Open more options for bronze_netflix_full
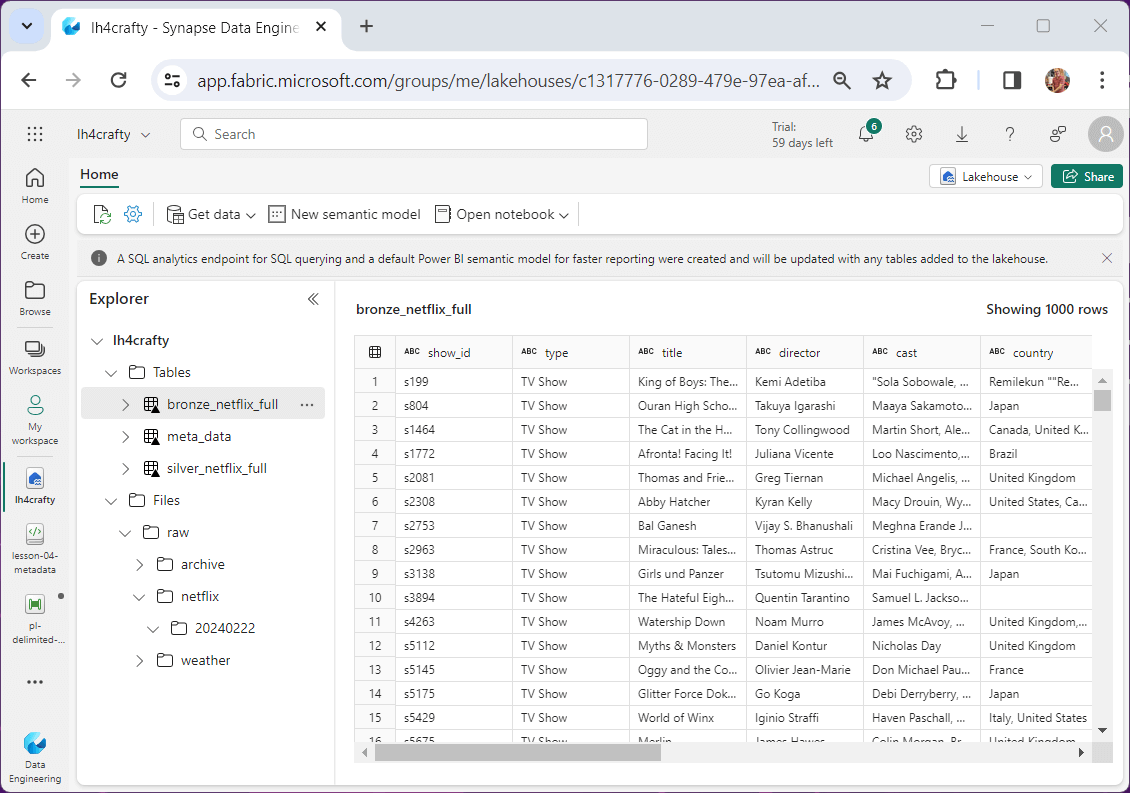Screen dimensions: 1130x793 (x=307, y=404)
